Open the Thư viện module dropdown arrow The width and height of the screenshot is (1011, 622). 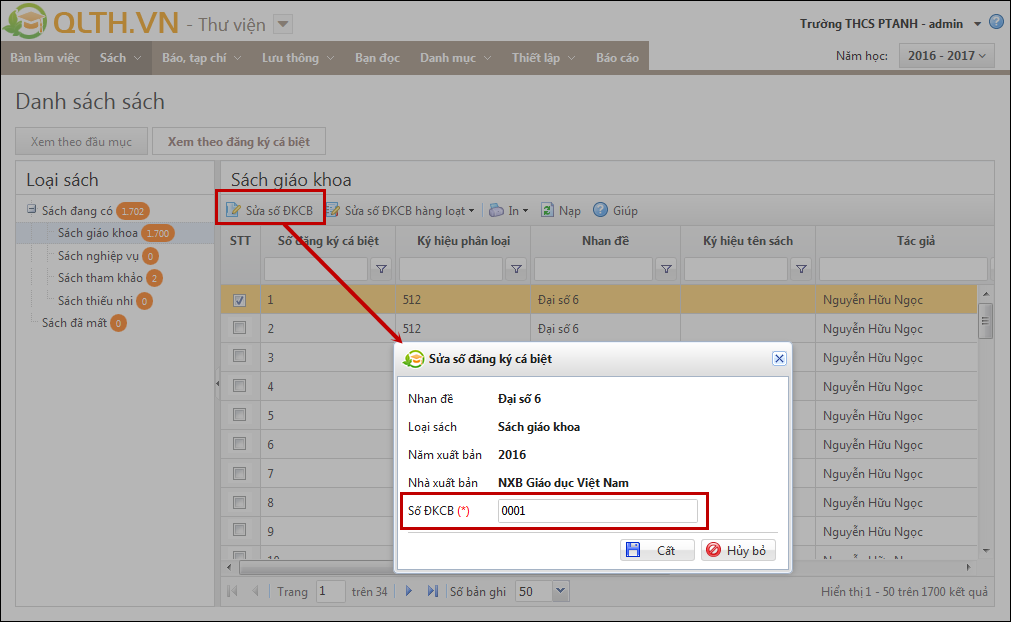point(282,24)
